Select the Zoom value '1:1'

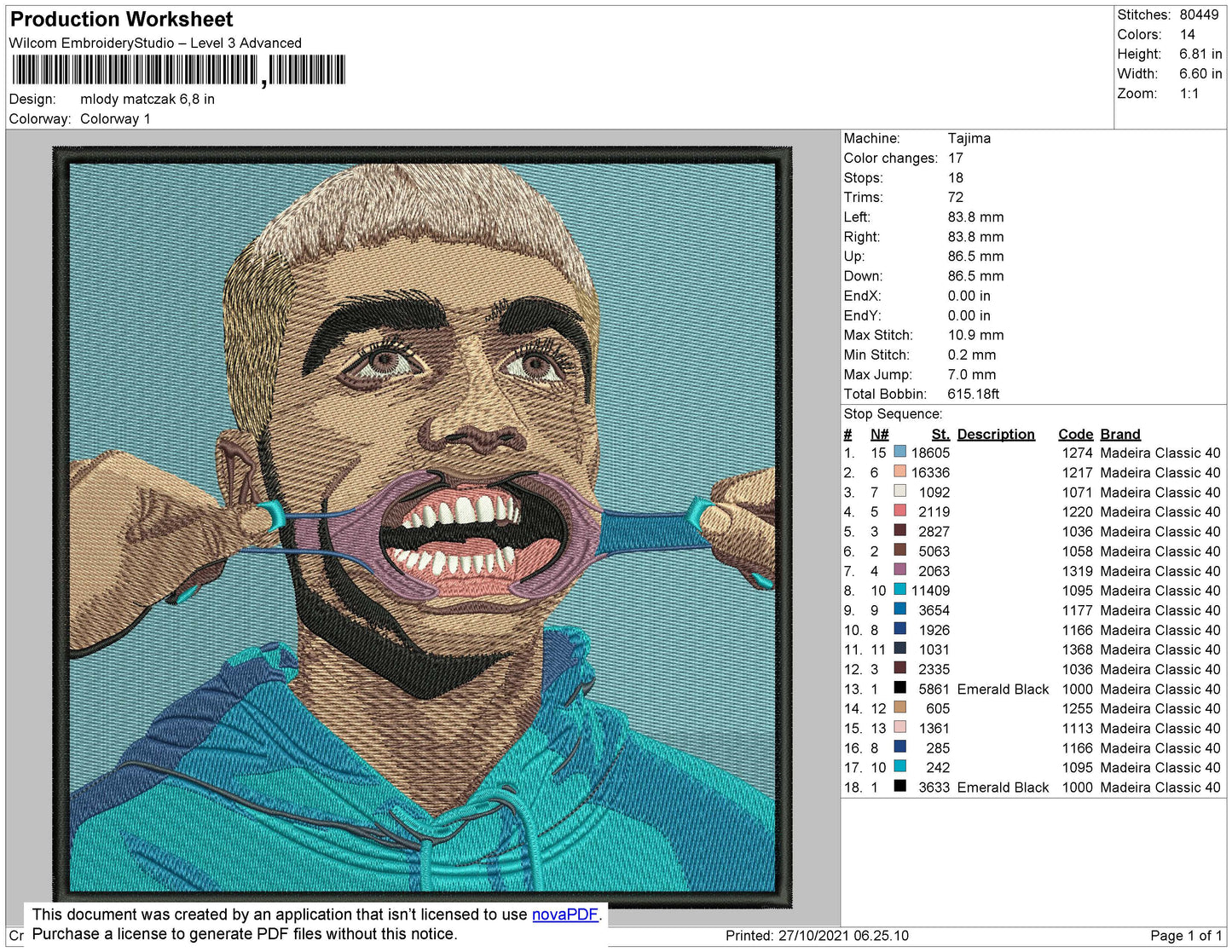click(x=1189, y=94)
